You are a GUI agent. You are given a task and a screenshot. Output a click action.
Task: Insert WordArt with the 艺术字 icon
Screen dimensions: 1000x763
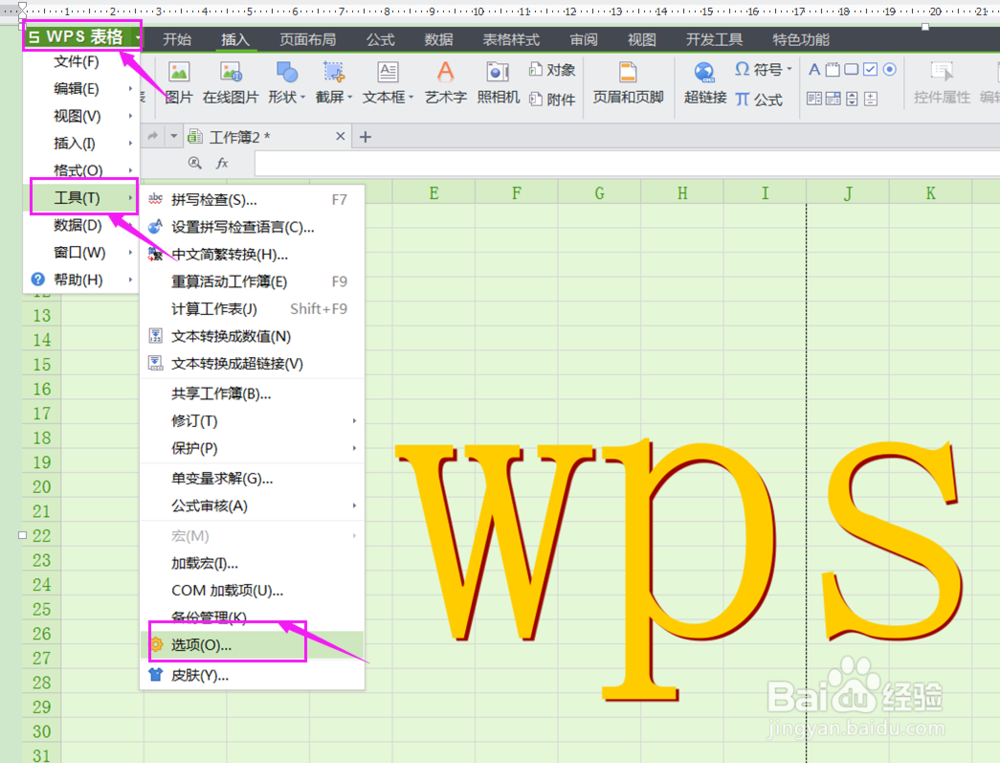tap(444, 80)
